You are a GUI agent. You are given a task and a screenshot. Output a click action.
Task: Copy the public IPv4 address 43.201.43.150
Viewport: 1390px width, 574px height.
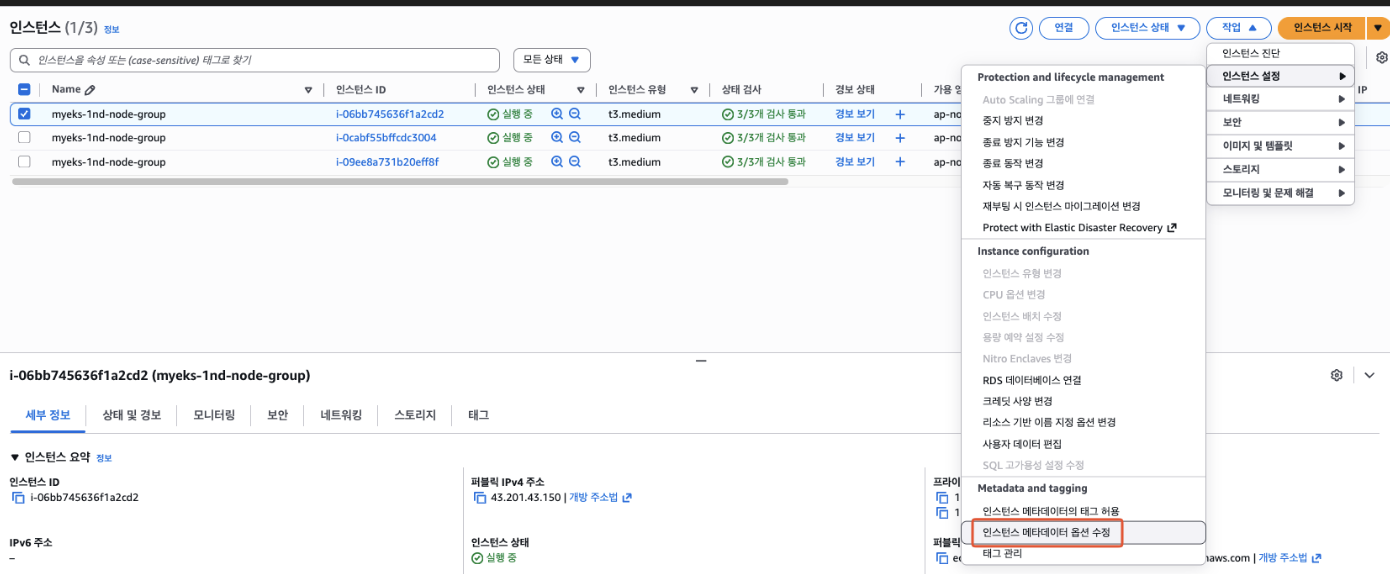480,497
